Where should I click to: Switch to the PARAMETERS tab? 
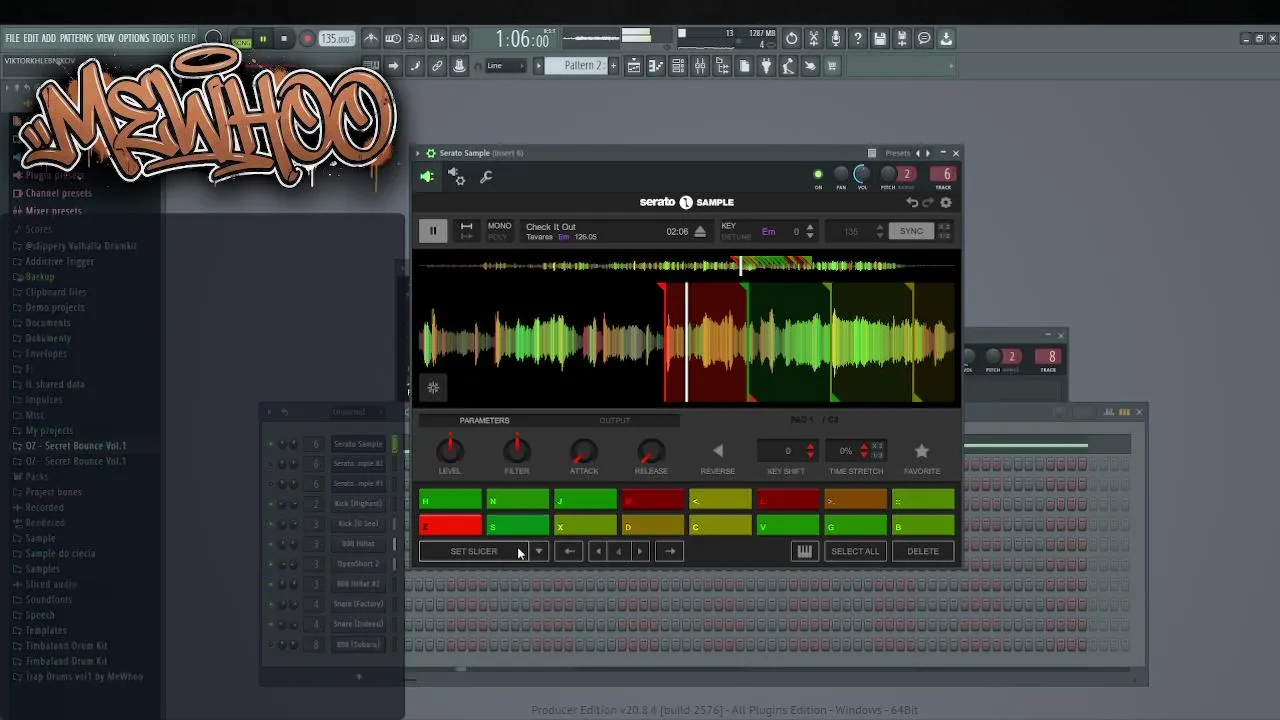tap(484, 420)
